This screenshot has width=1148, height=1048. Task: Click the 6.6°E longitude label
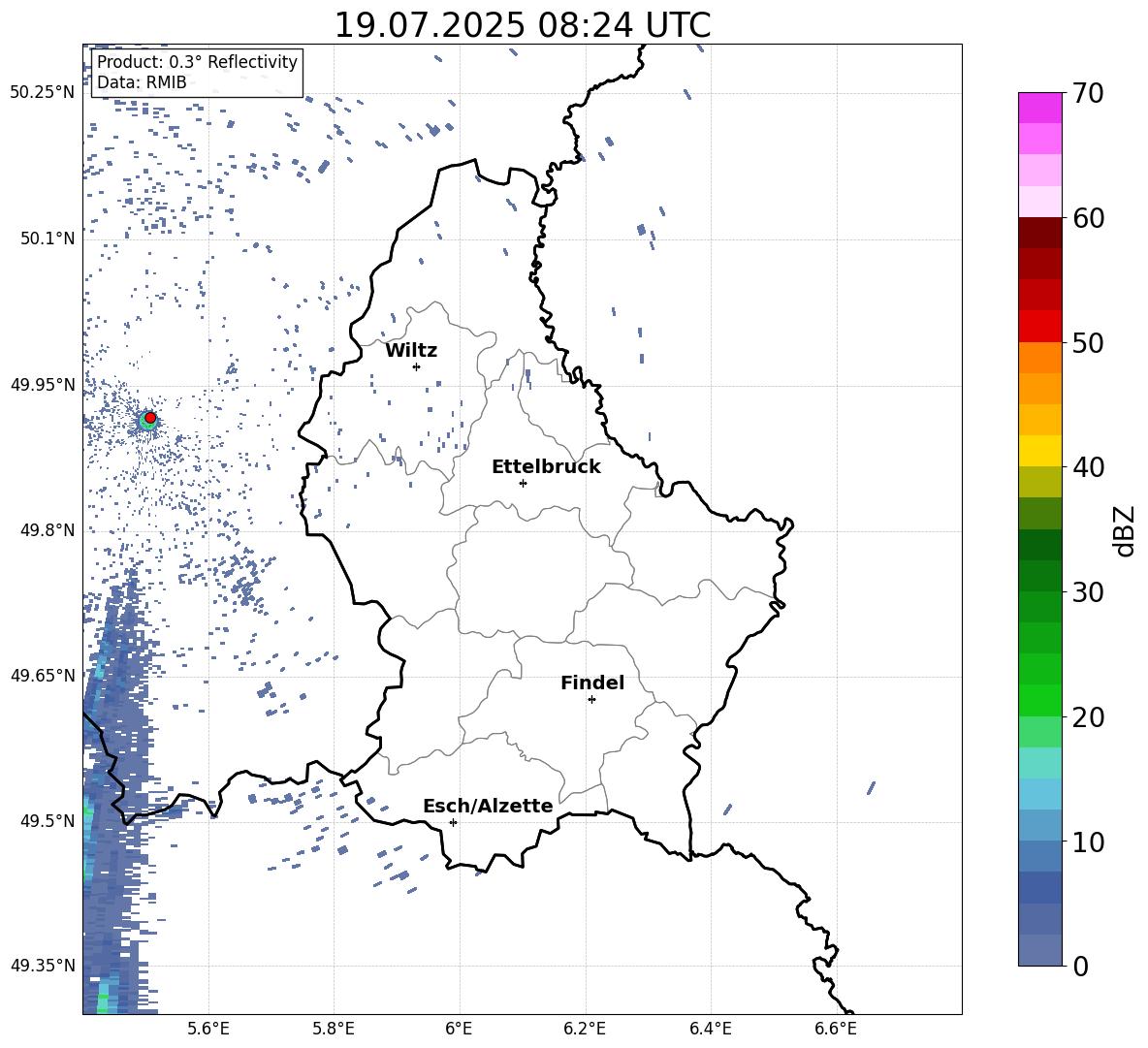click(836, 1029)
